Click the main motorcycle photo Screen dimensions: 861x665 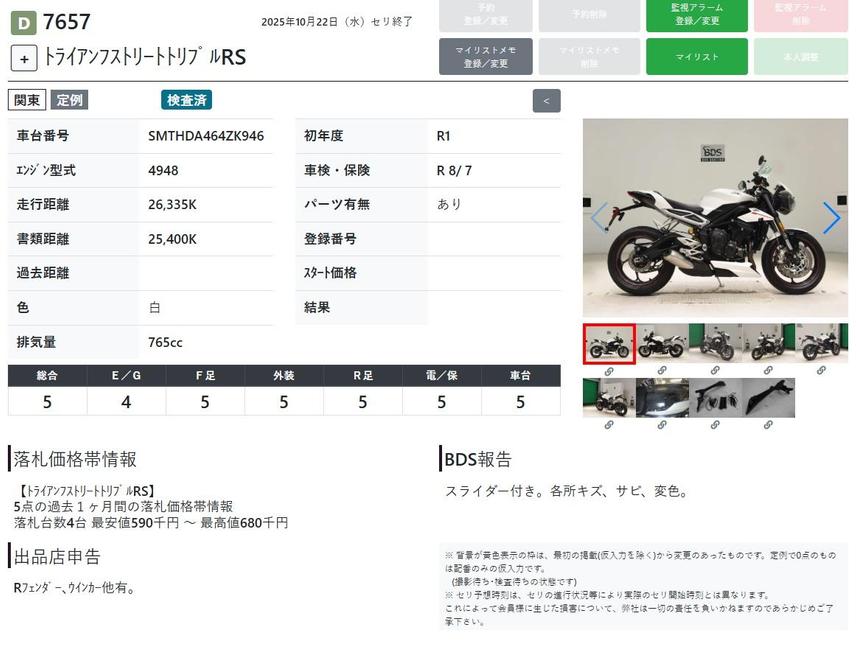click(x=714, y=218)
